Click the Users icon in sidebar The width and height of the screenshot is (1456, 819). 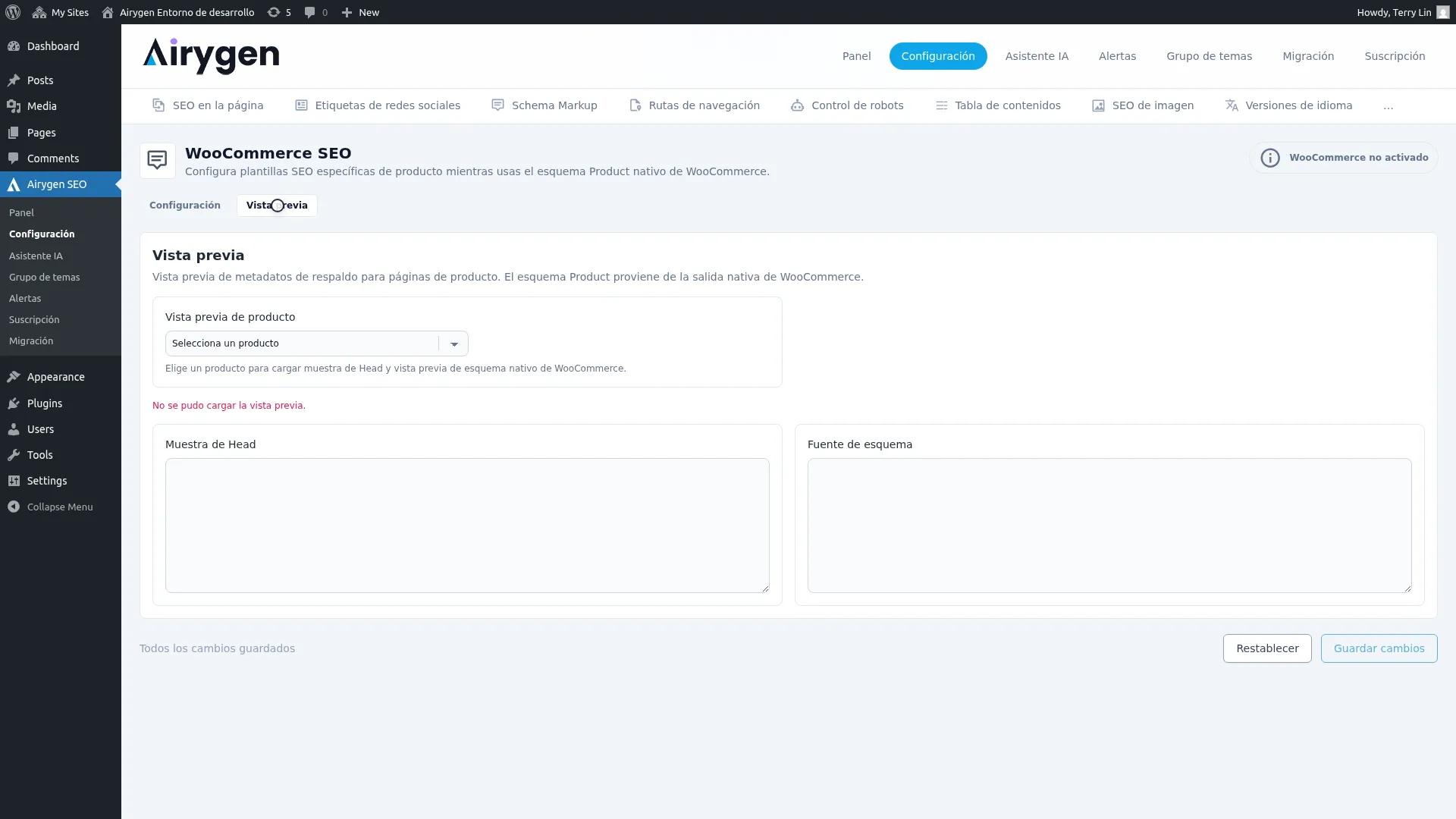(x=14, y=429)
